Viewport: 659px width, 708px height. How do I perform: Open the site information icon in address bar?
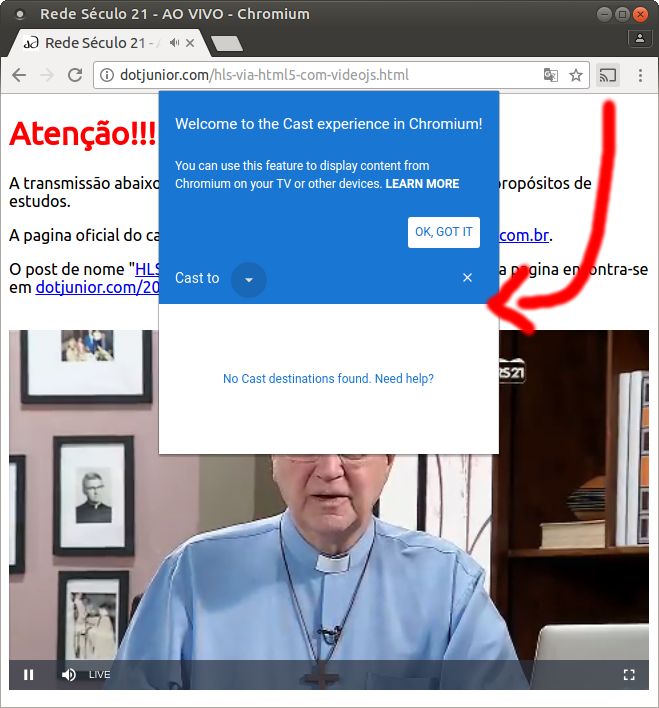pyautogui.click(x=107, y=75)
